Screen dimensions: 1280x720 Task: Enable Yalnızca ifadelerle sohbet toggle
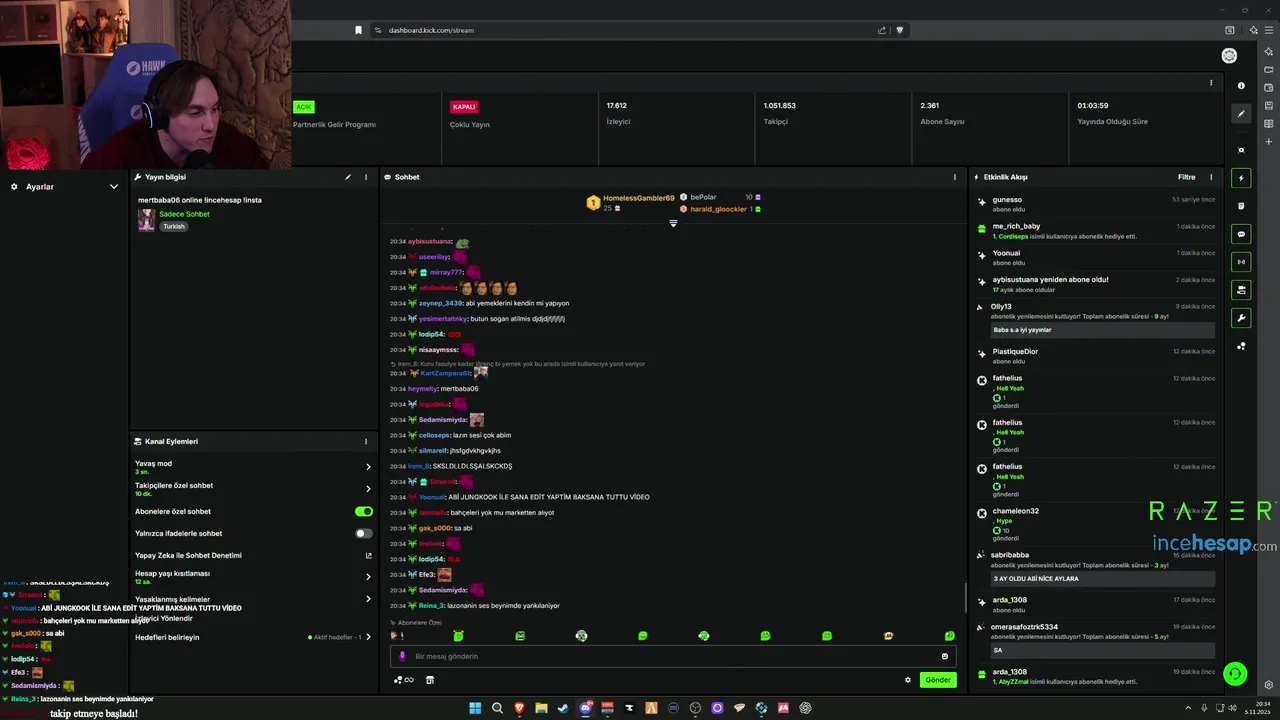pyautogui.click(x=364, y=533)
